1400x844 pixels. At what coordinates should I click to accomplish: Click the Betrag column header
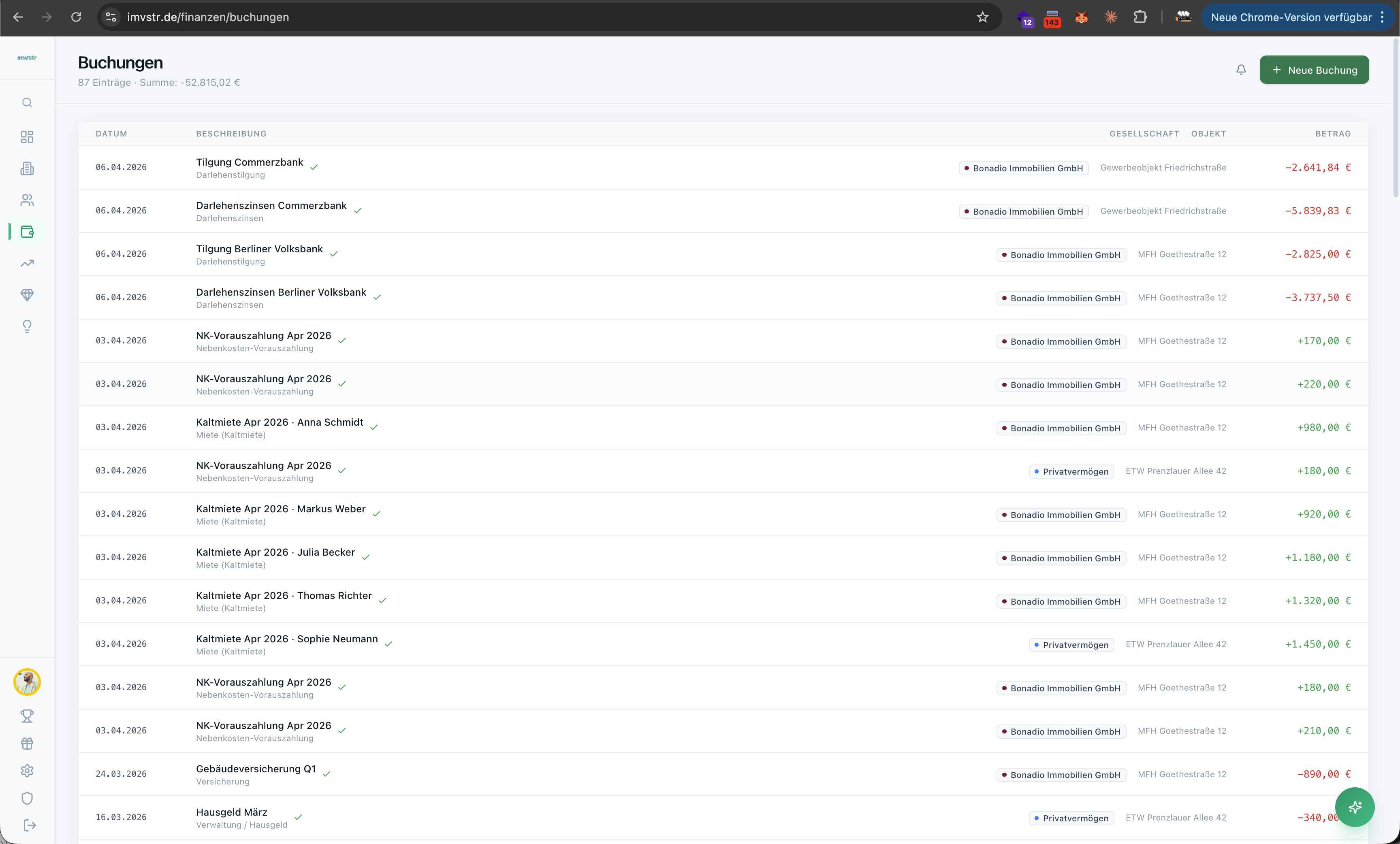click(1332, 134)
